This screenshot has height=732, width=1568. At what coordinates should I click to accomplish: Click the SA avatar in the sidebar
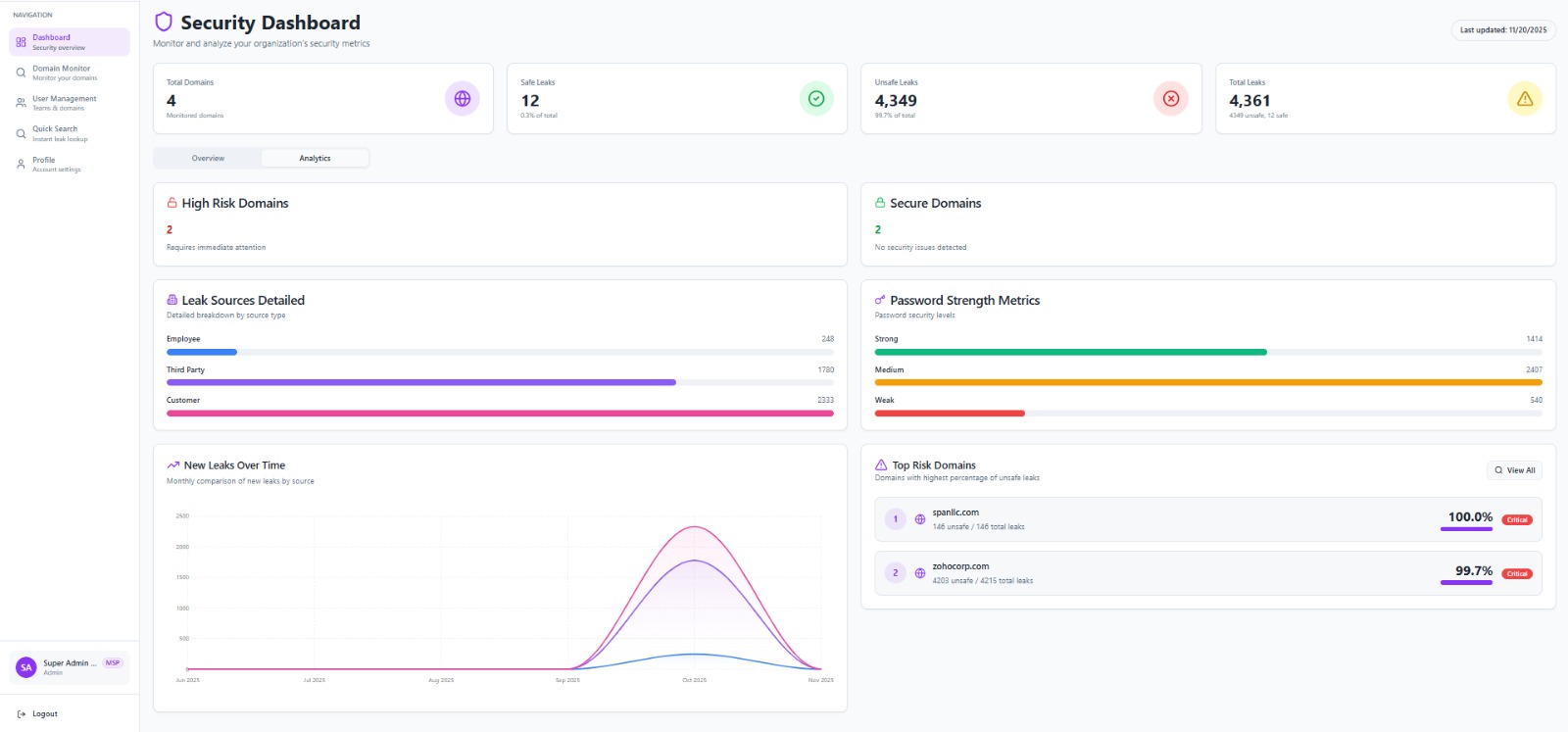[x=26, y=667]
